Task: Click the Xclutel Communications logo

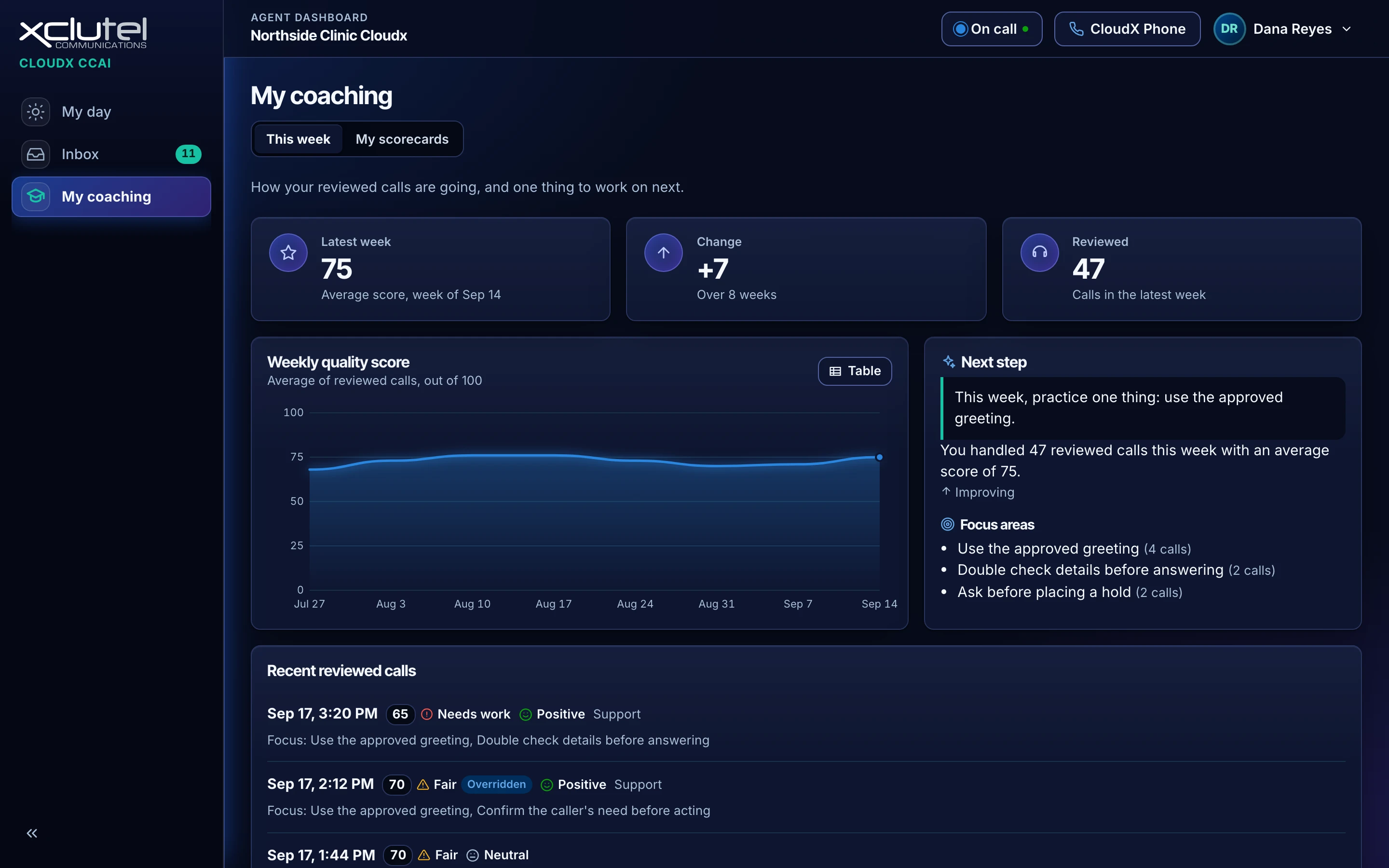Action: tap(83, 33)
